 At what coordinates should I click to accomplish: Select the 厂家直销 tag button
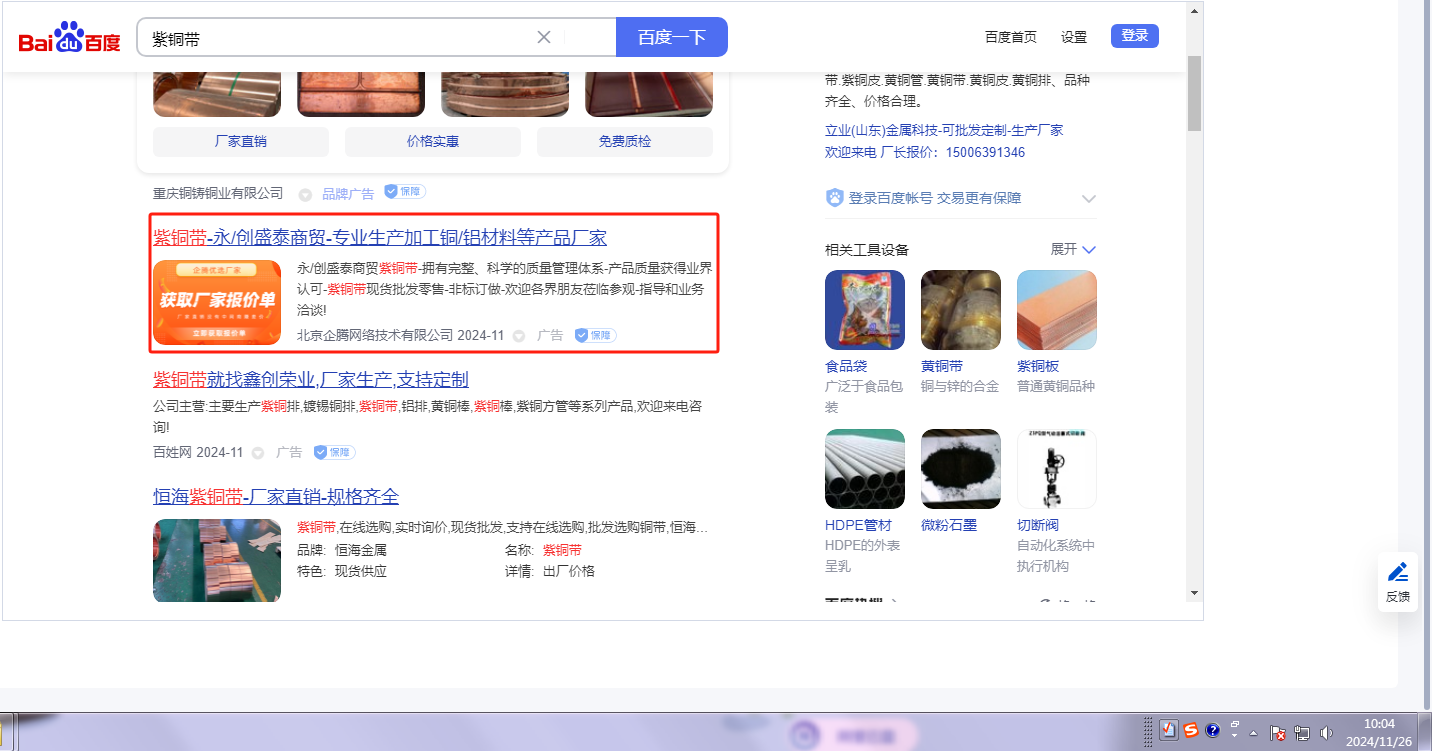pyautogui.click(x=241, y=142)
